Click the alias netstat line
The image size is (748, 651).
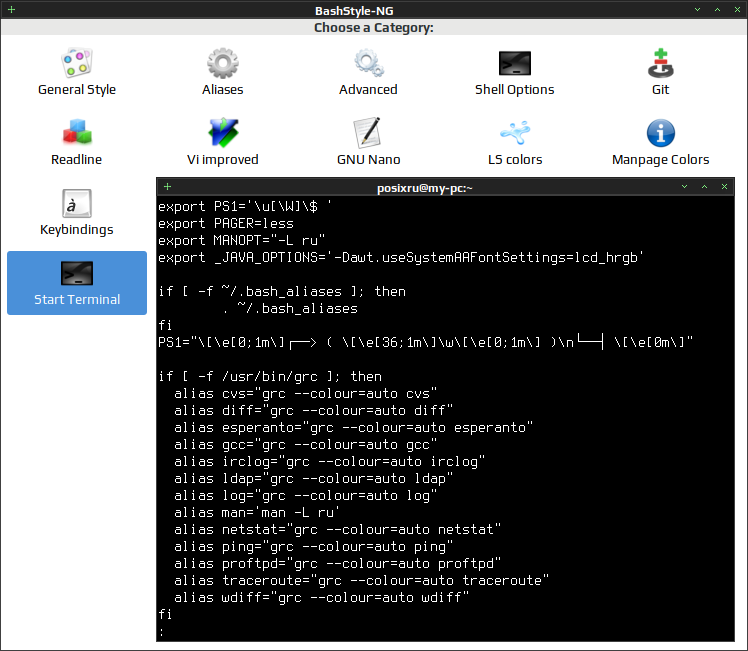(x=338, y=530)
